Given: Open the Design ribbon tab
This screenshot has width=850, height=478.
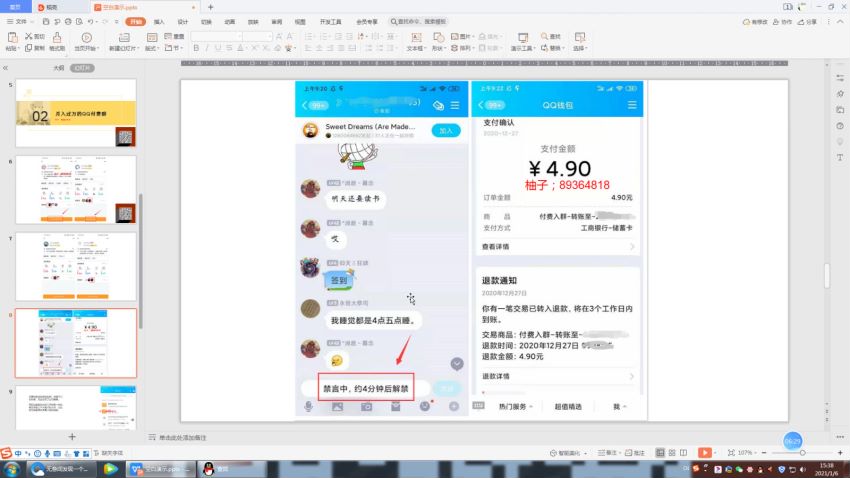Looking at the screenshot, I should pos(183,22).
